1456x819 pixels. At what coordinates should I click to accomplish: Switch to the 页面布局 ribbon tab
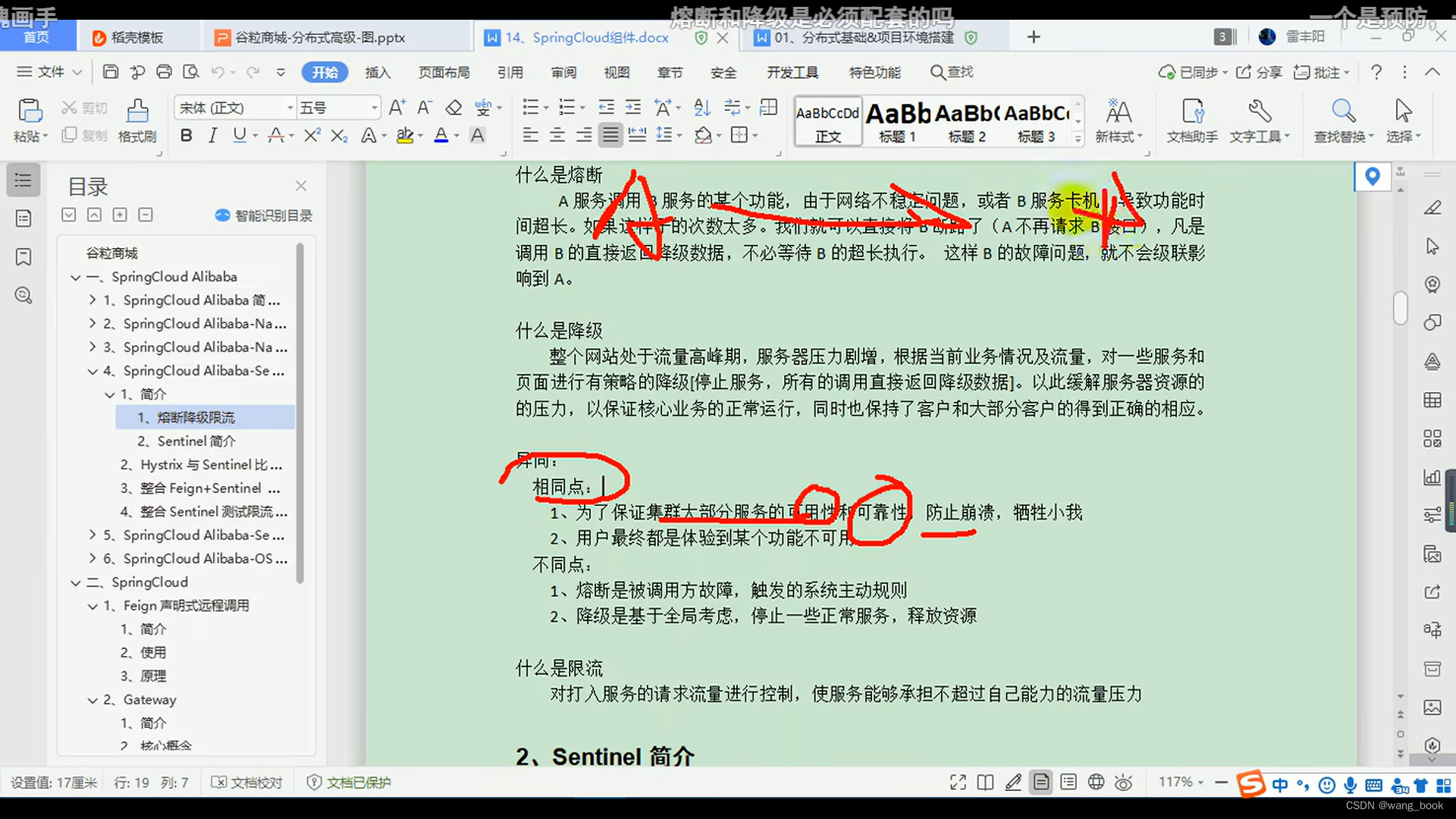click(x=444, y=72)
